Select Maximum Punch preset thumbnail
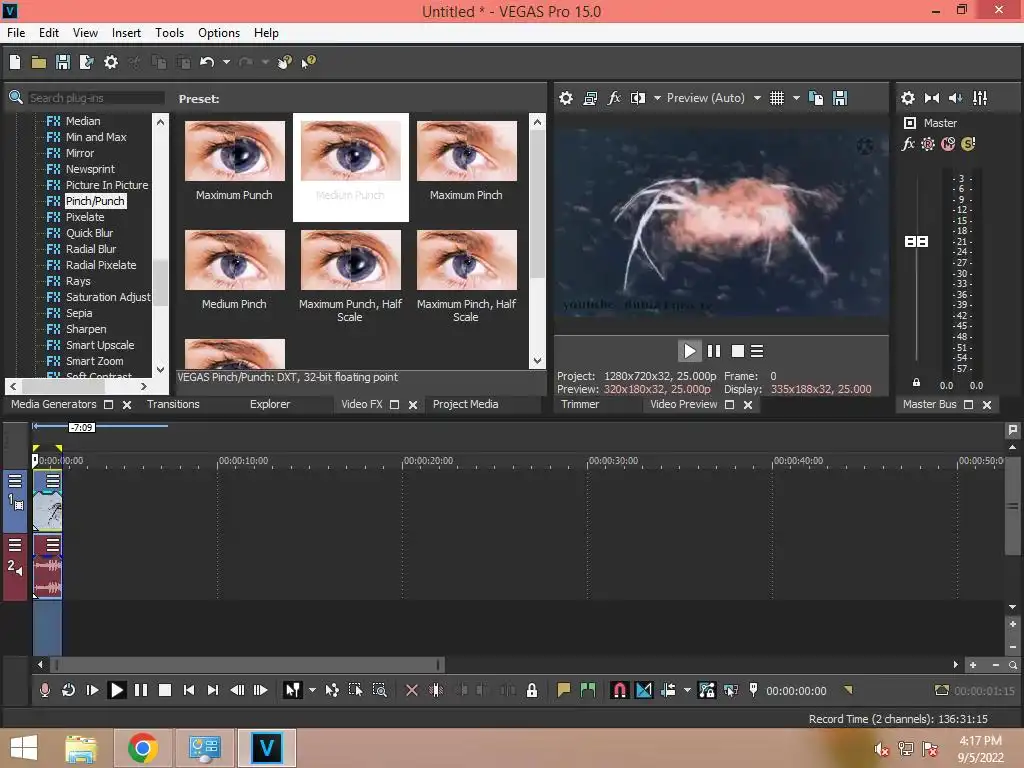The height and width of the screenshot is (768, 1024). tap(234, 151)
